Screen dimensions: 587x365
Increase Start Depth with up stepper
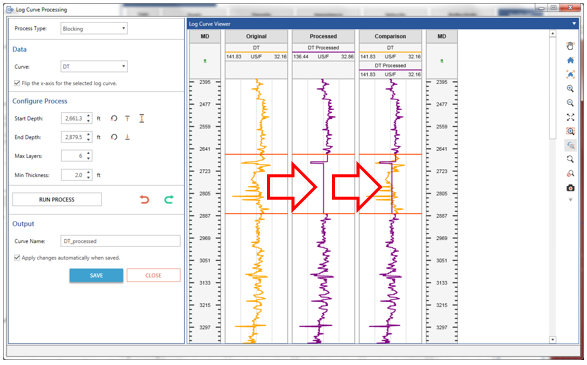tap(89, 116)
